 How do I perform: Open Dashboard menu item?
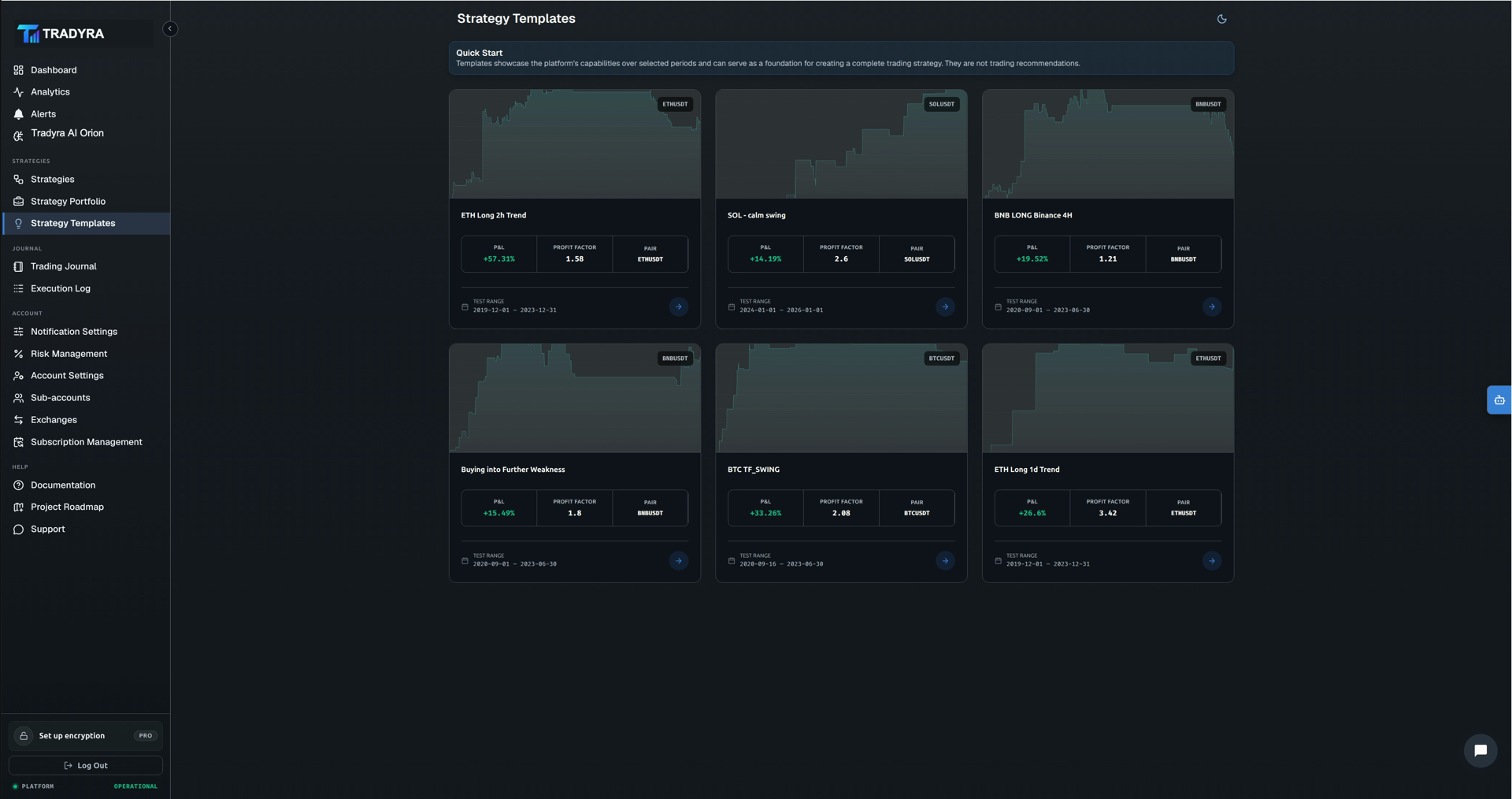pyautogui.click(x=86, y=70)
